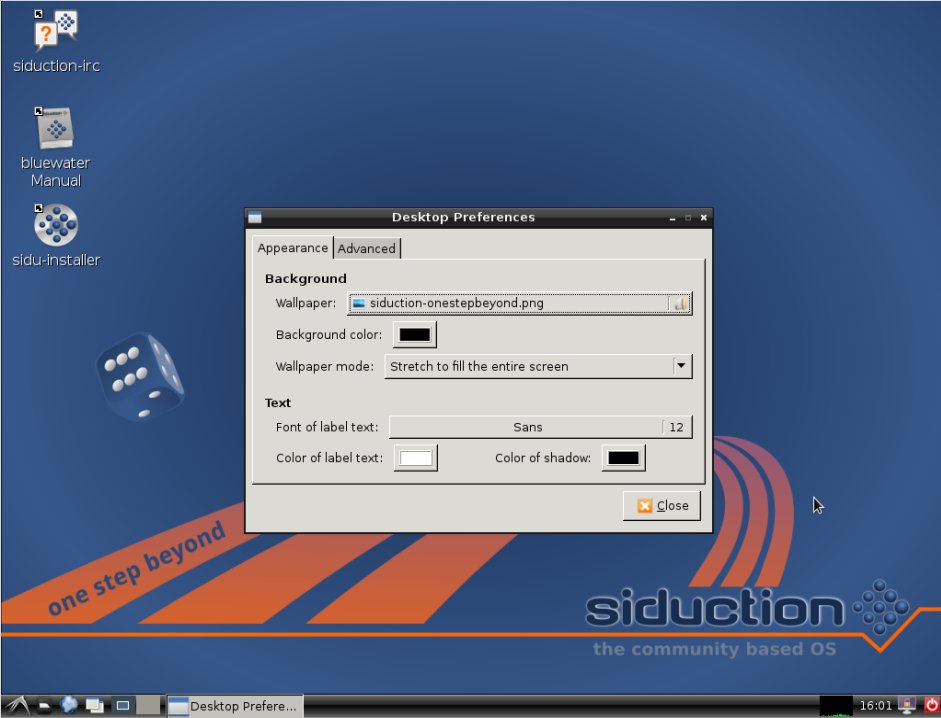Open the file manager launcher on the panel
941x718 pixels.
[x=44, y=706]
